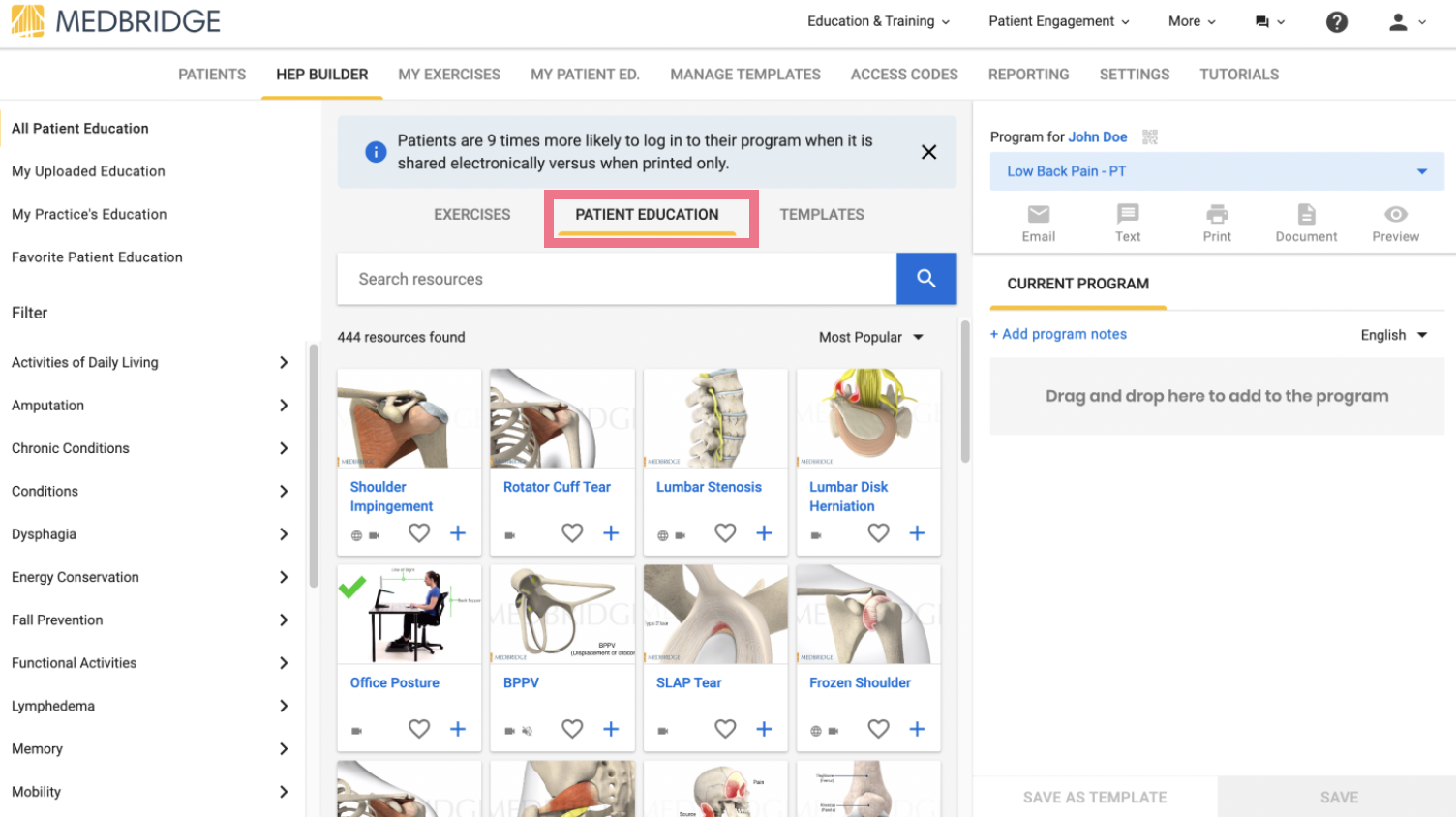Open the Office Posture thumbnail

(x=409, y=615)
